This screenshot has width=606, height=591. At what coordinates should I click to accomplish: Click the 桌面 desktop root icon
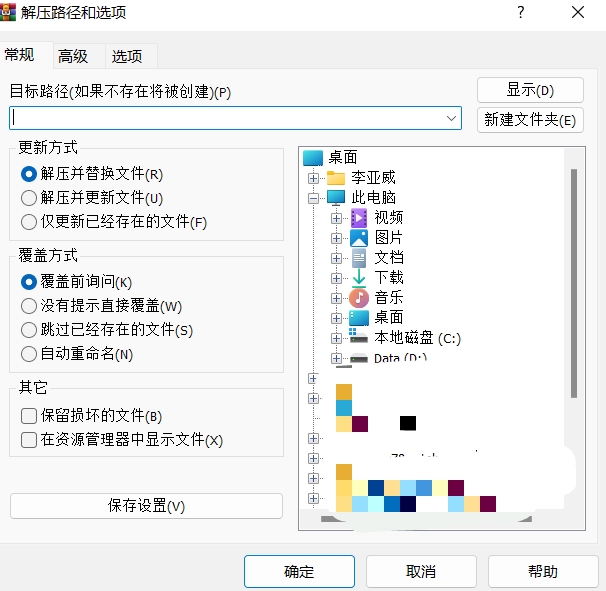pyautogui.click(x=313, y=158)
